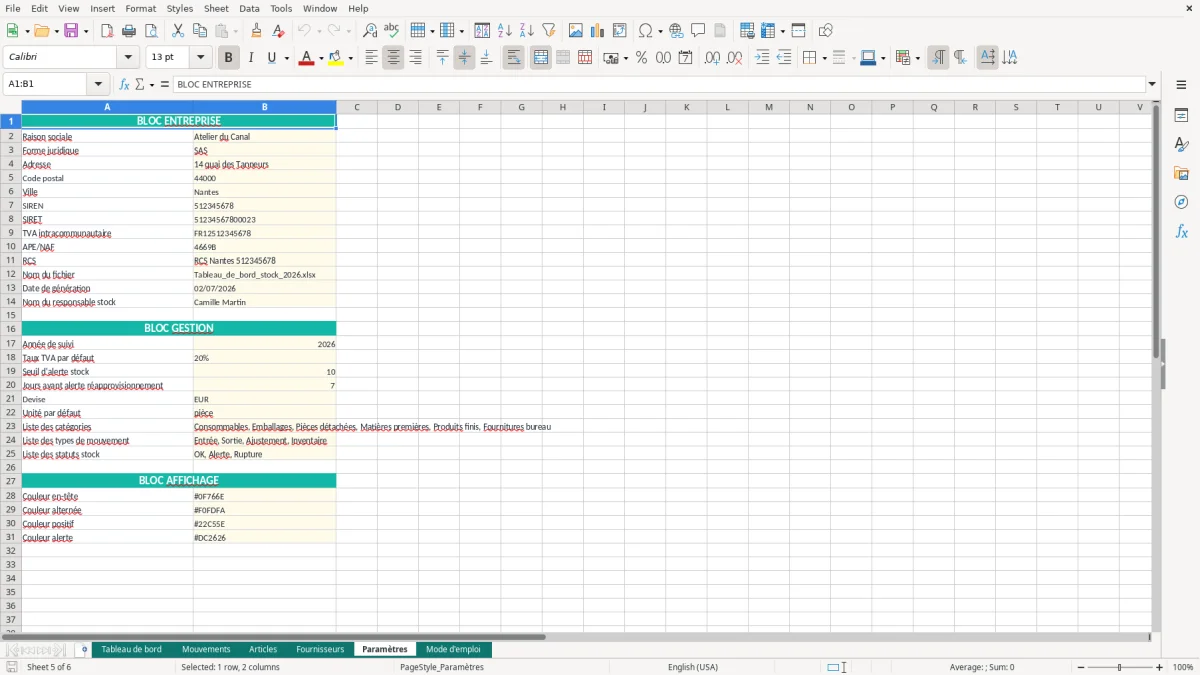Expand the Name Box dropdown

click(98, 84)
